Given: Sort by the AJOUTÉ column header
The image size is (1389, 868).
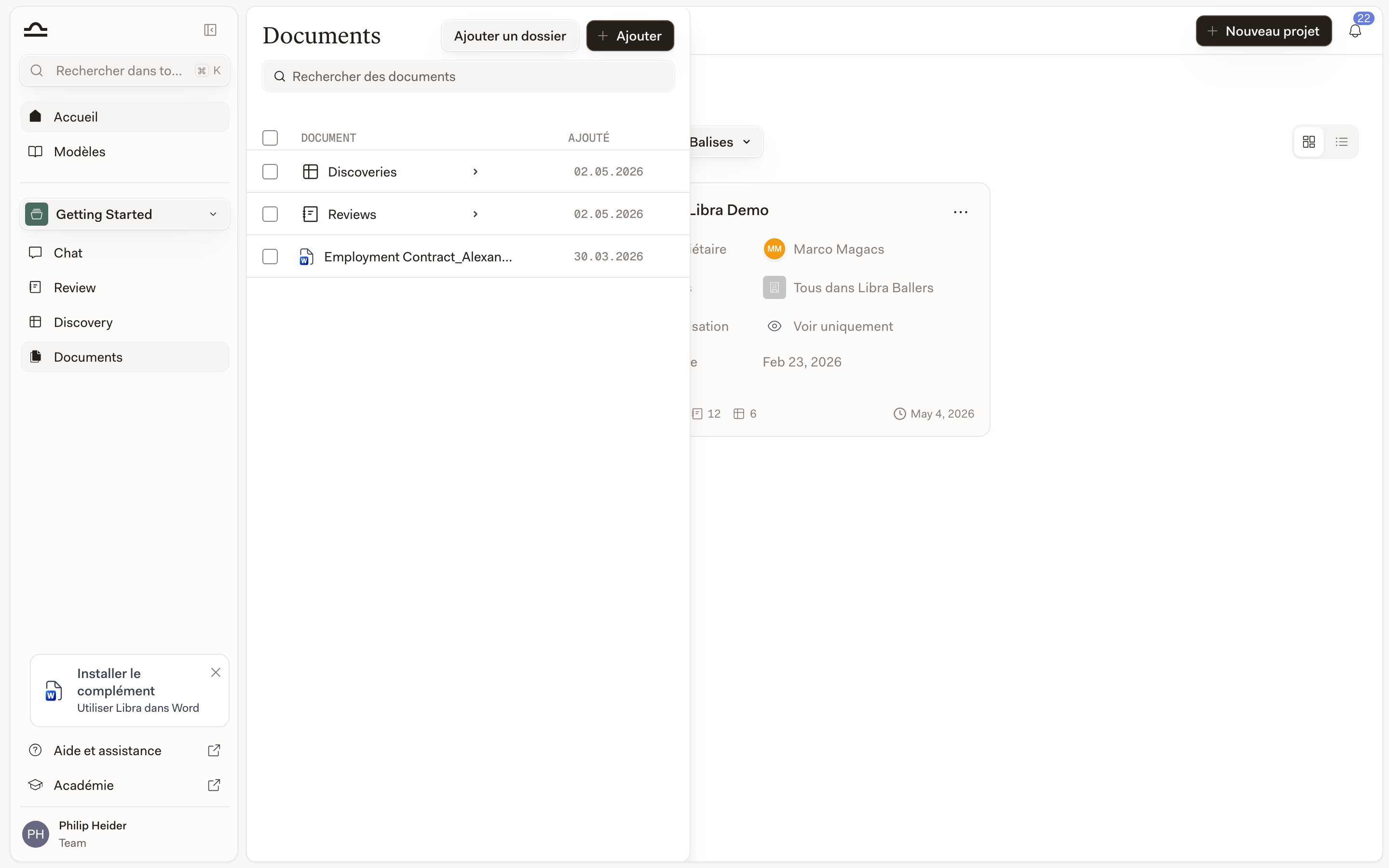Looking at the screenshot, I should coord(589,138).
